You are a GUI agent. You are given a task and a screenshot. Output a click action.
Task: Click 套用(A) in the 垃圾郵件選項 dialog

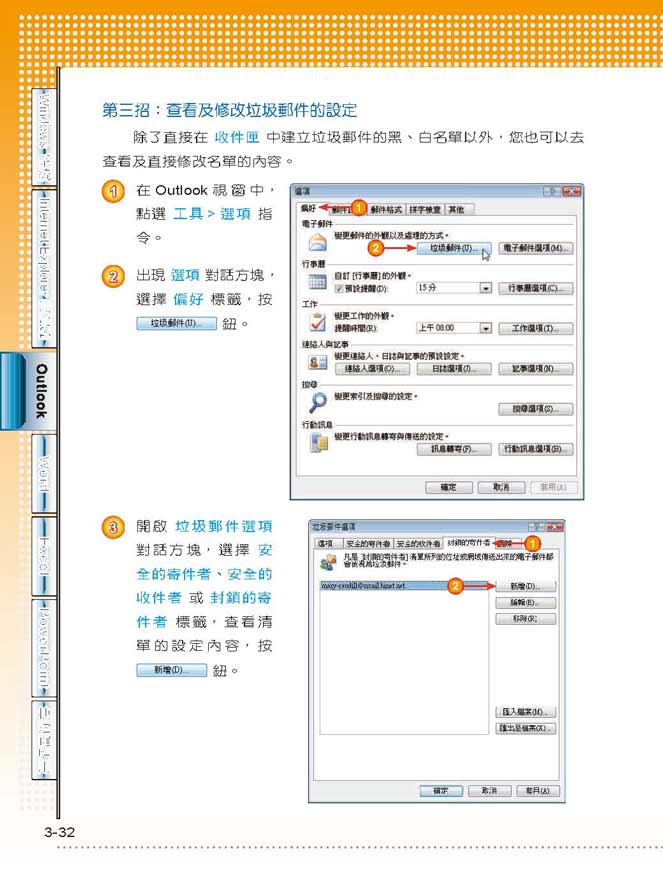pyautogui.click(x=538, y=790)
